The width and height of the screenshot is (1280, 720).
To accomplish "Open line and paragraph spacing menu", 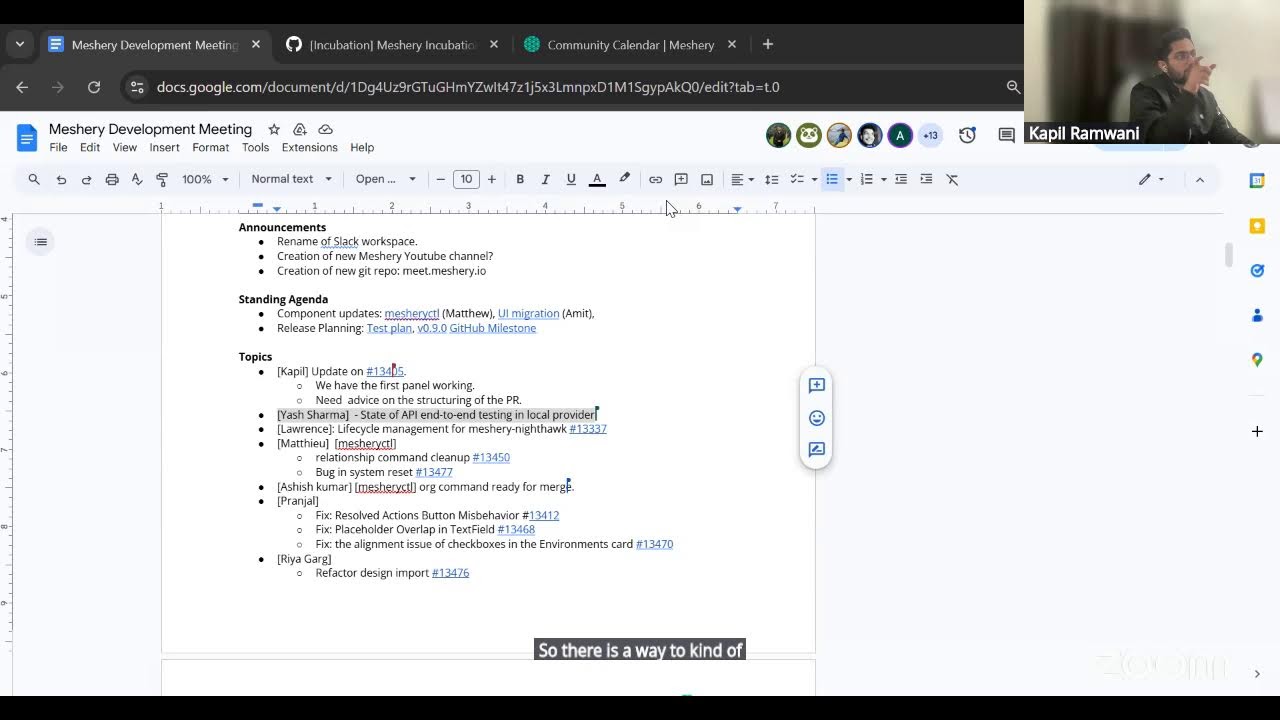I will pyautogui.click(x=772, y=179).
